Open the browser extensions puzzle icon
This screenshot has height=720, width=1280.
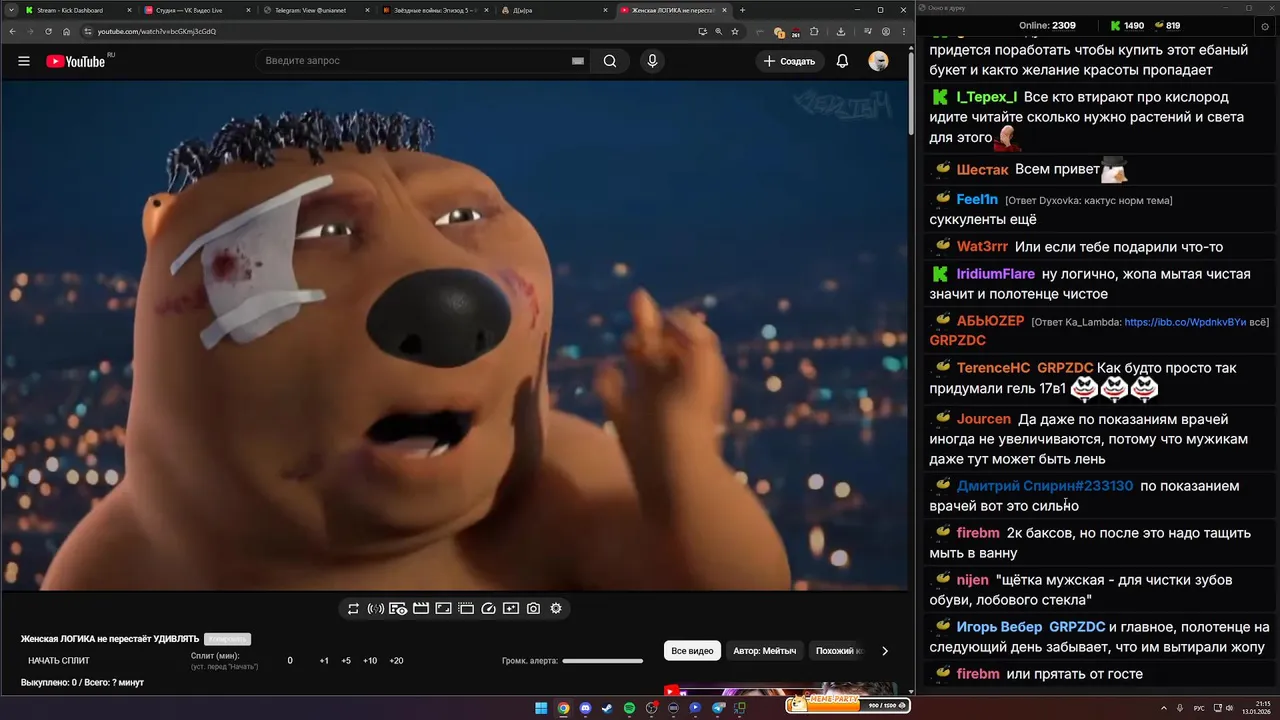tap(814, 31)
